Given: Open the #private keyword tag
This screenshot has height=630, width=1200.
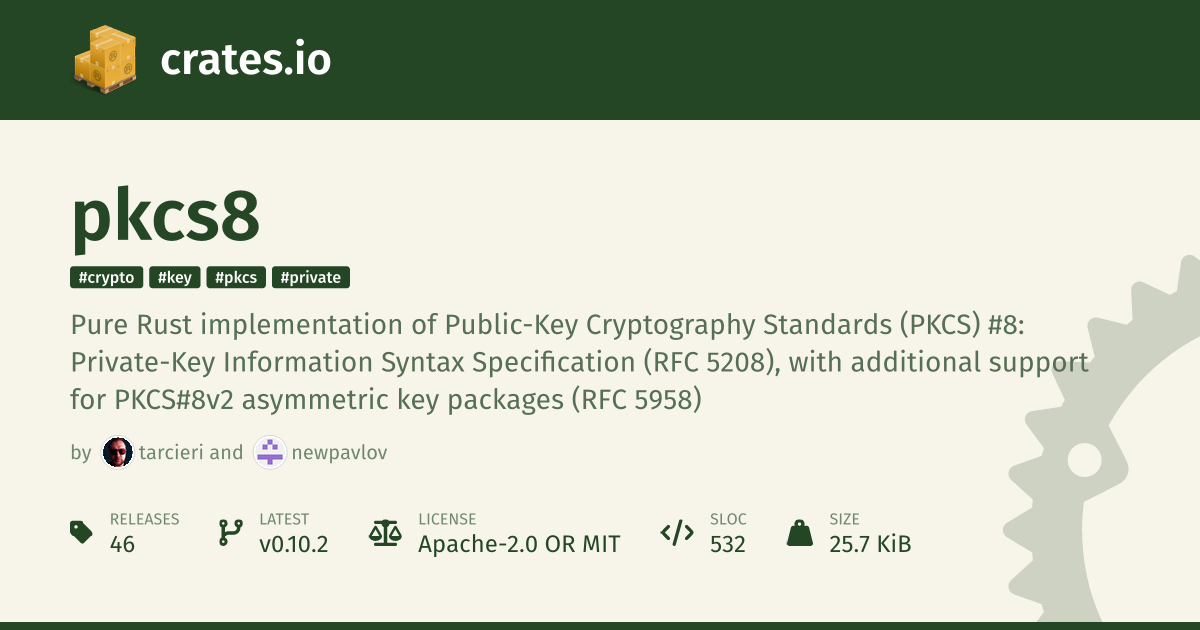Looking at the screenshot, I should tap(310, 278).
